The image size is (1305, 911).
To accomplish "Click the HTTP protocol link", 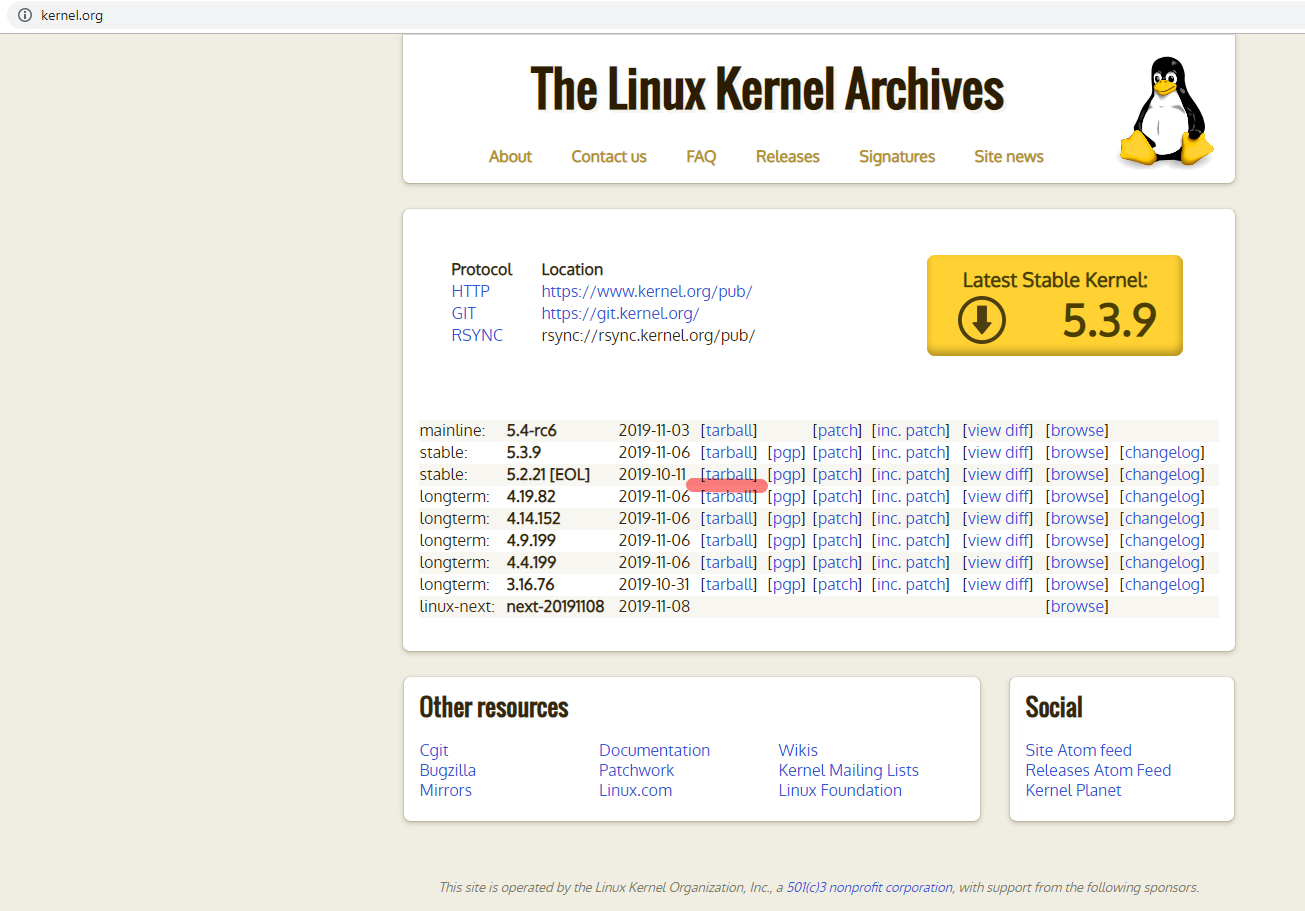I will point(471,291).
